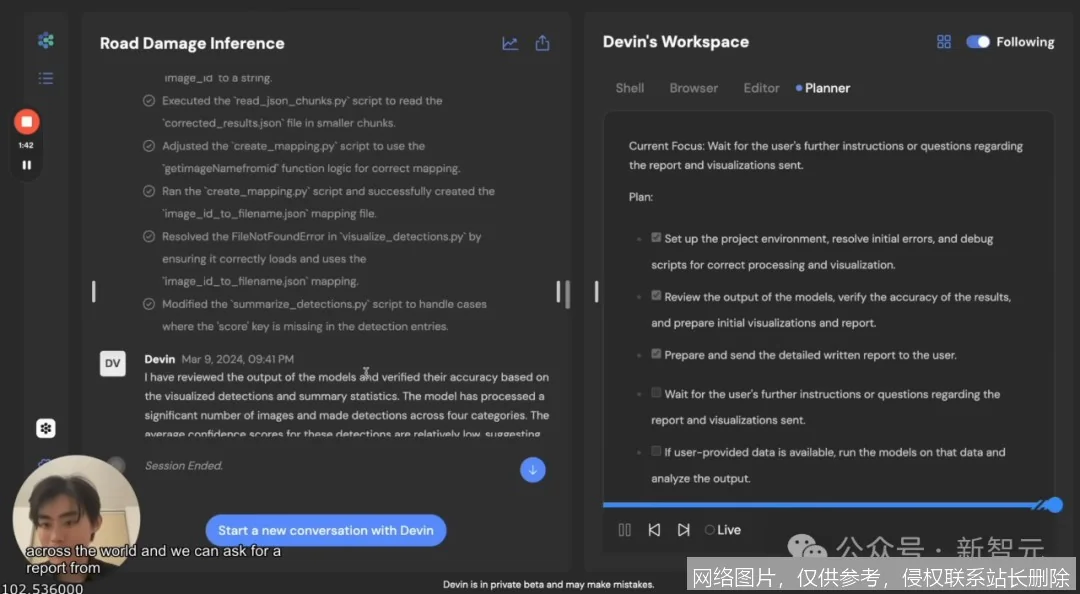Click the 'Plan:' label in the Planner
Screen dimensions: 1080x594
pyautogui.click(x=641, y=197)
